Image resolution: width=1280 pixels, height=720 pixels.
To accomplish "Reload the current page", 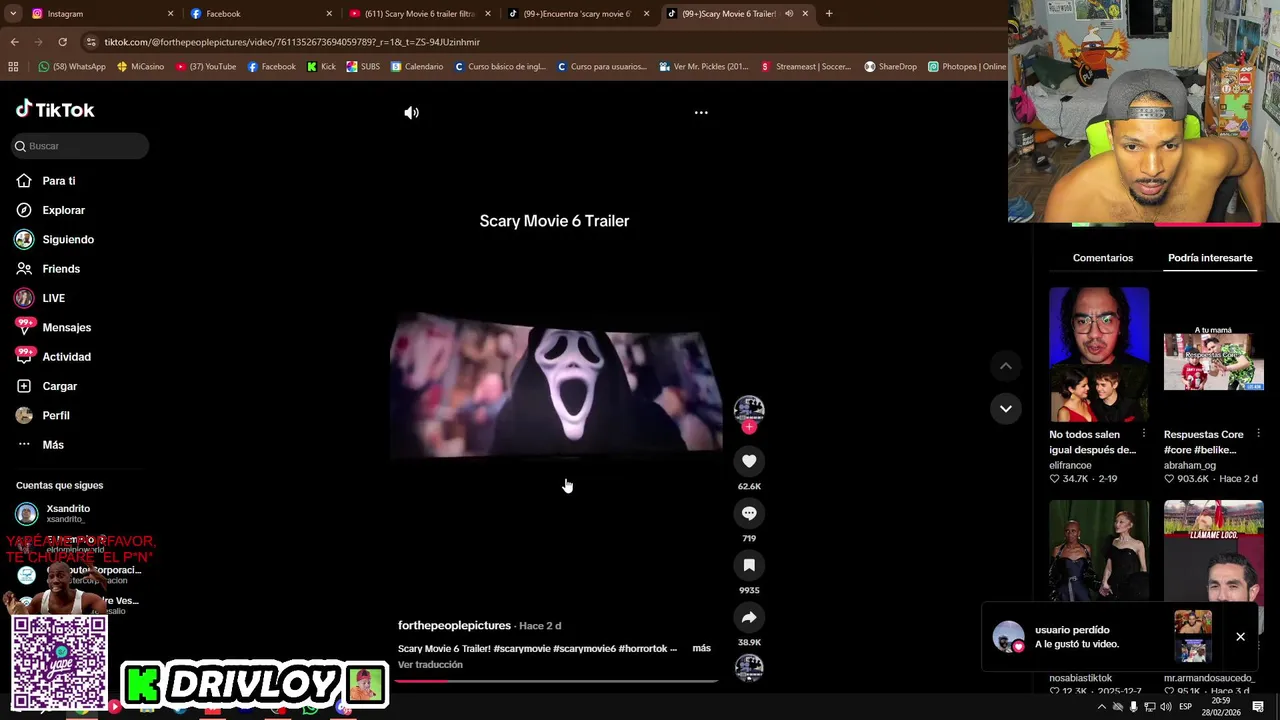I will (x=62, y=42).
